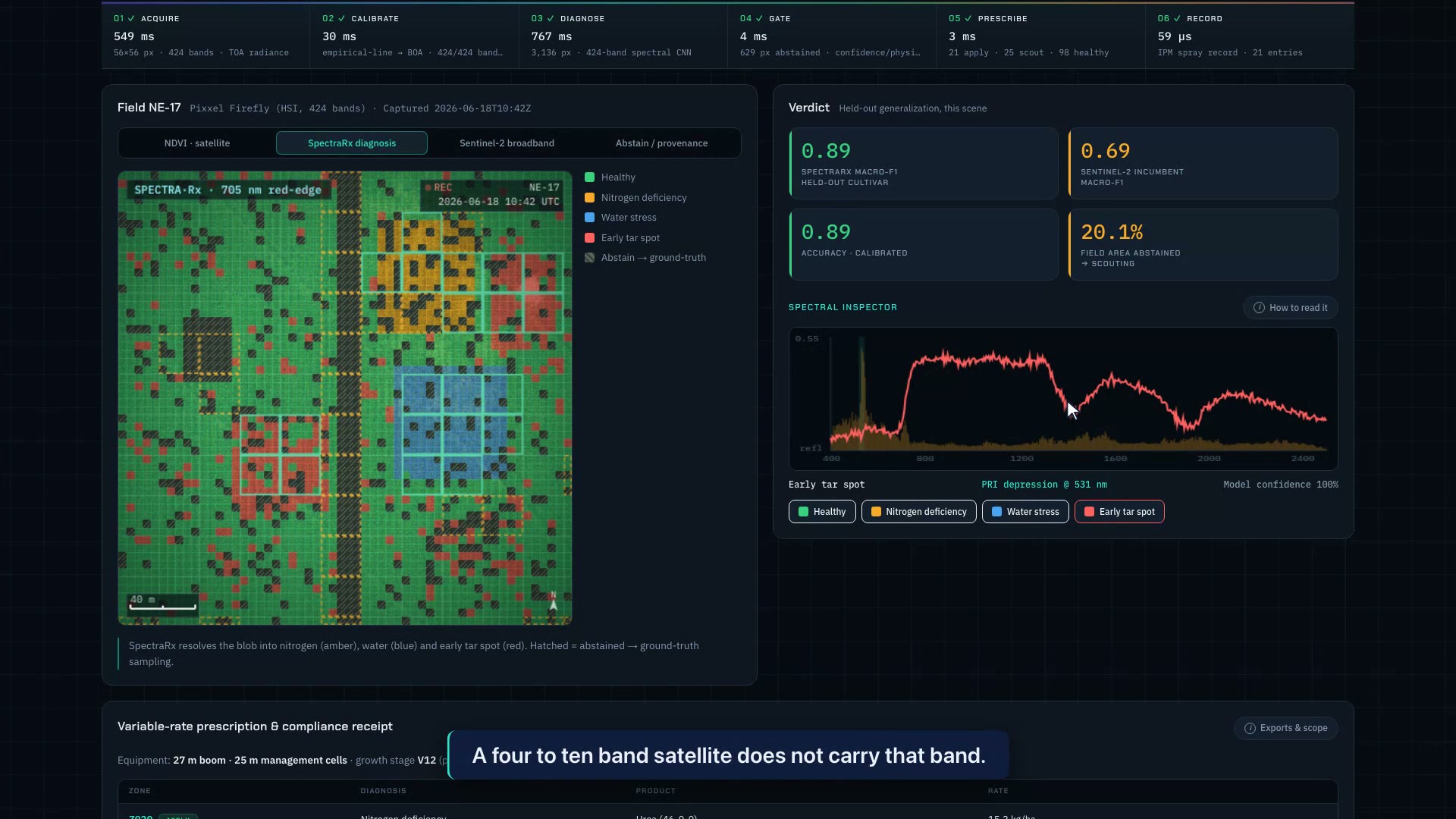Click the 2026-06-18 10:42 UTC map timestamp
The width and height of the screenshot is (1456, 819).
(x=499, y=202)
